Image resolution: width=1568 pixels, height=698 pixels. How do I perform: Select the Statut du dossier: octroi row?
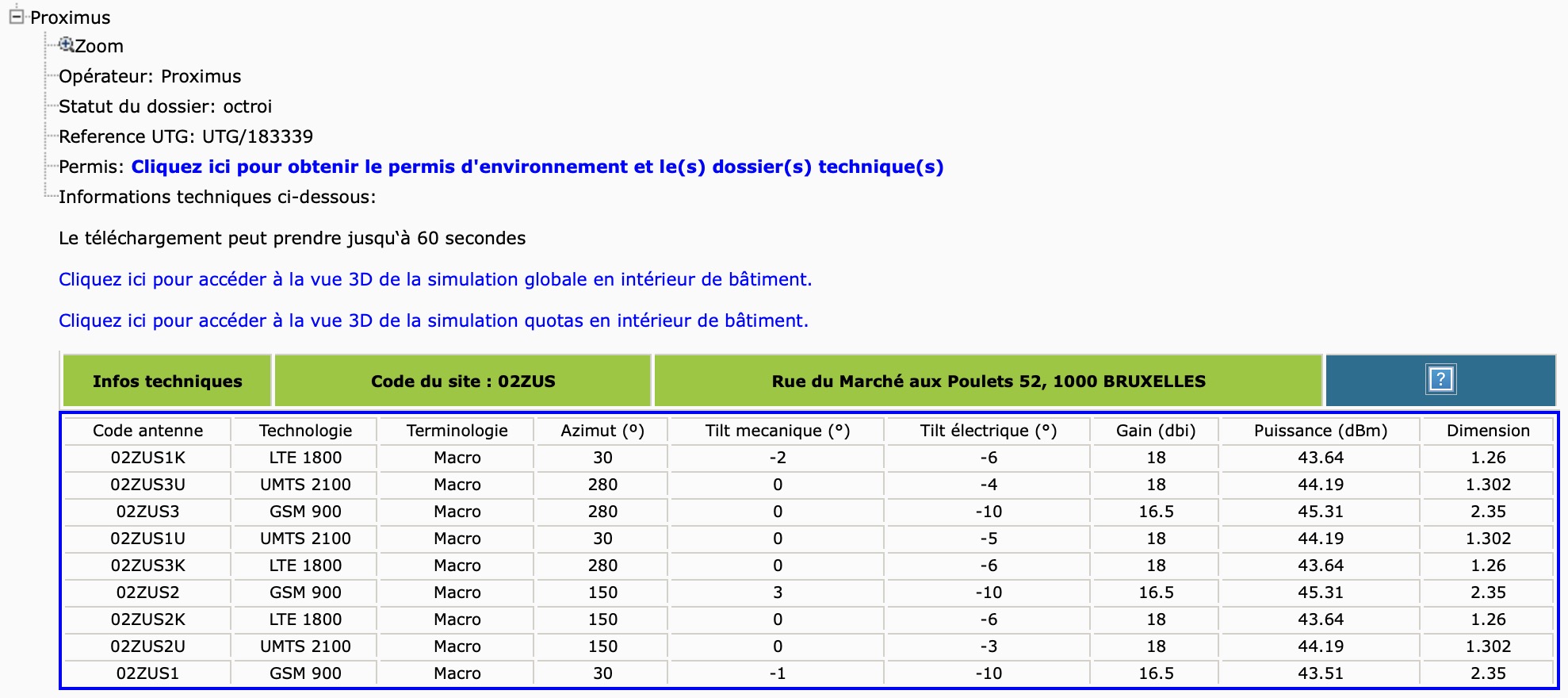[165, 106]
